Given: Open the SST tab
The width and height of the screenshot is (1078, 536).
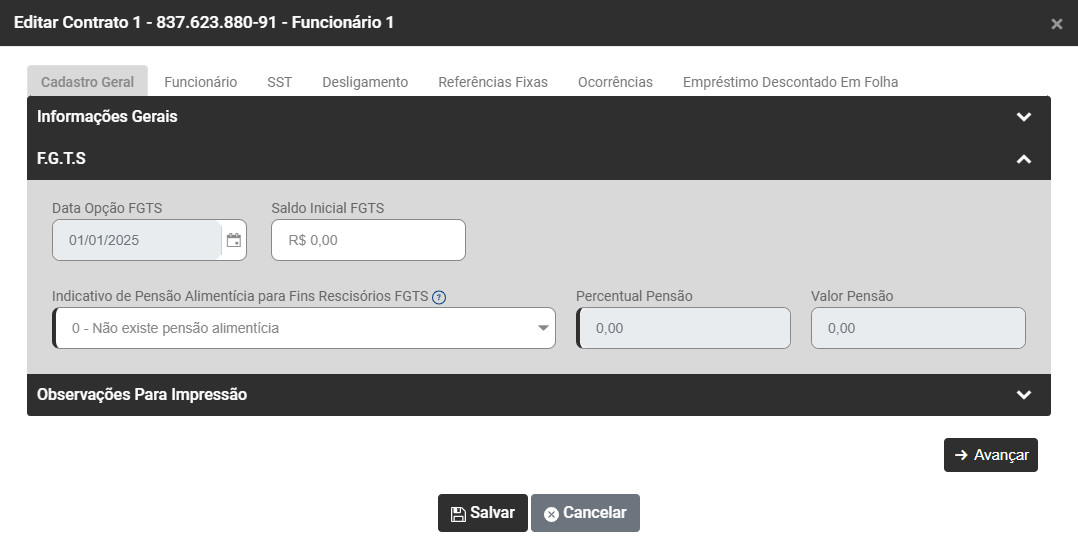Looking at the screenshot, I should coord(279,82).
